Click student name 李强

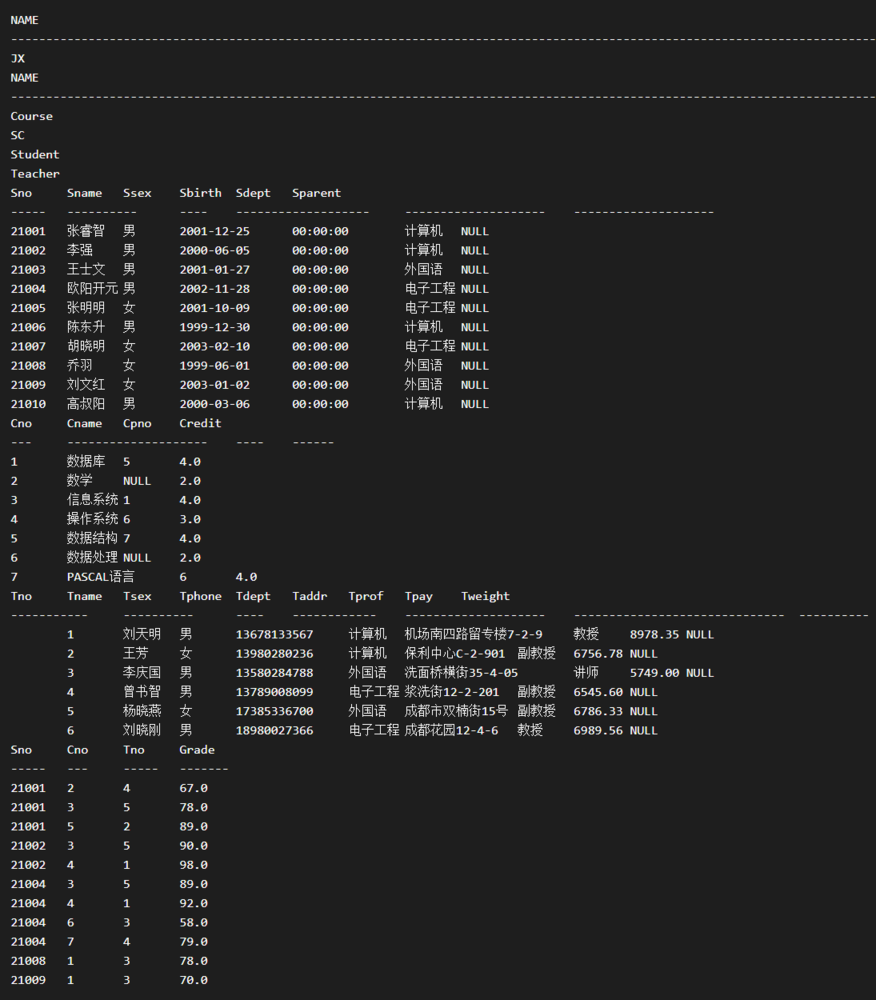click(x=80, y=250)
